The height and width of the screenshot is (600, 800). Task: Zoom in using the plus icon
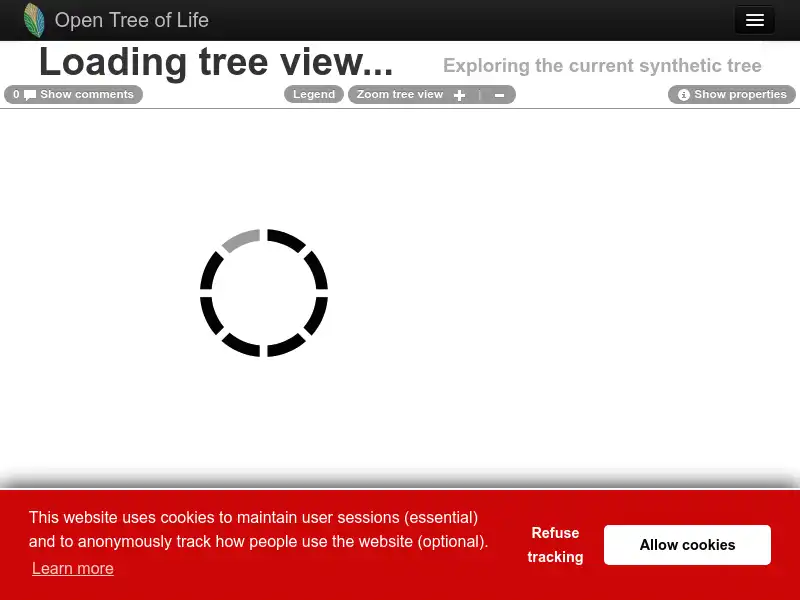pyautogui.click(x=459, y=94)
